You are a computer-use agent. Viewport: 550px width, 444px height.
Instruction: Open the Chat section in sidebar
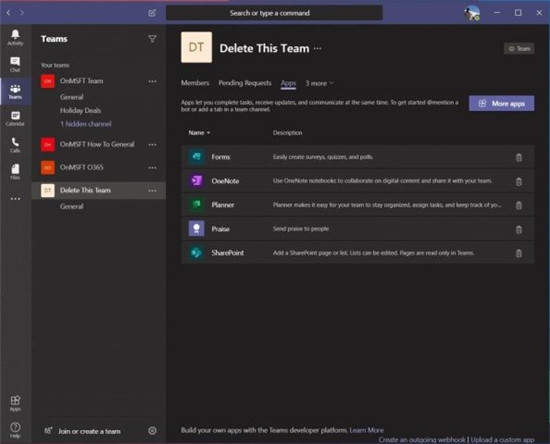[15, 64]
